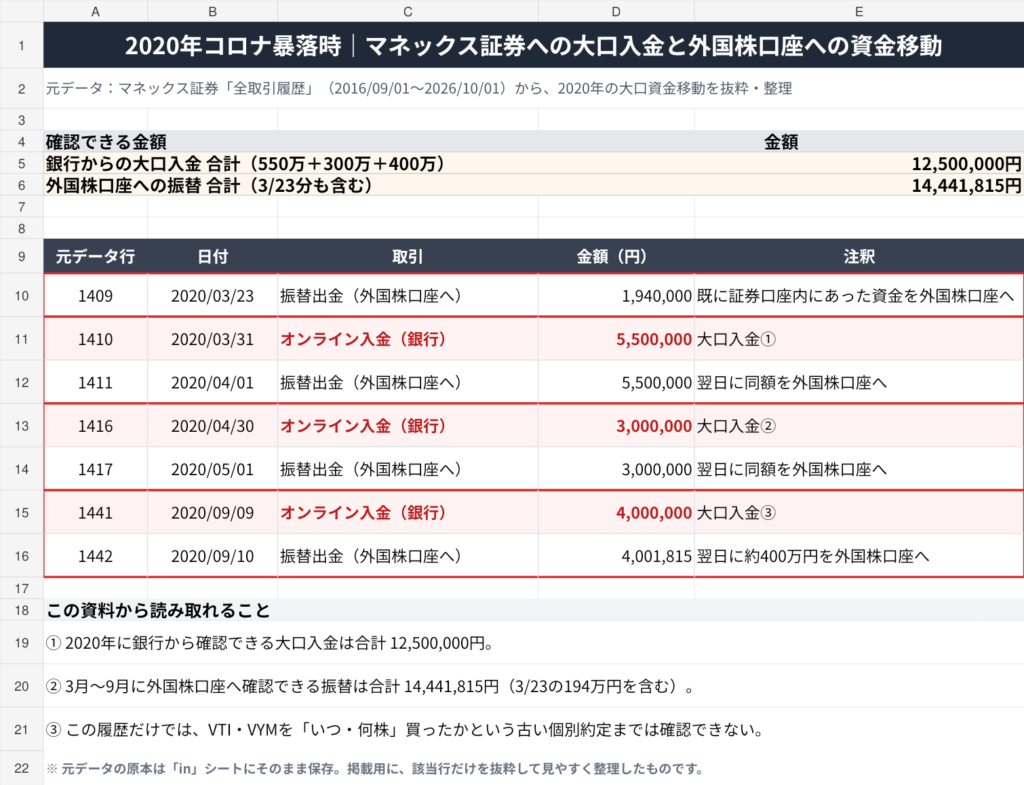Click the '注釈' table header

click(x=859, y=256)
